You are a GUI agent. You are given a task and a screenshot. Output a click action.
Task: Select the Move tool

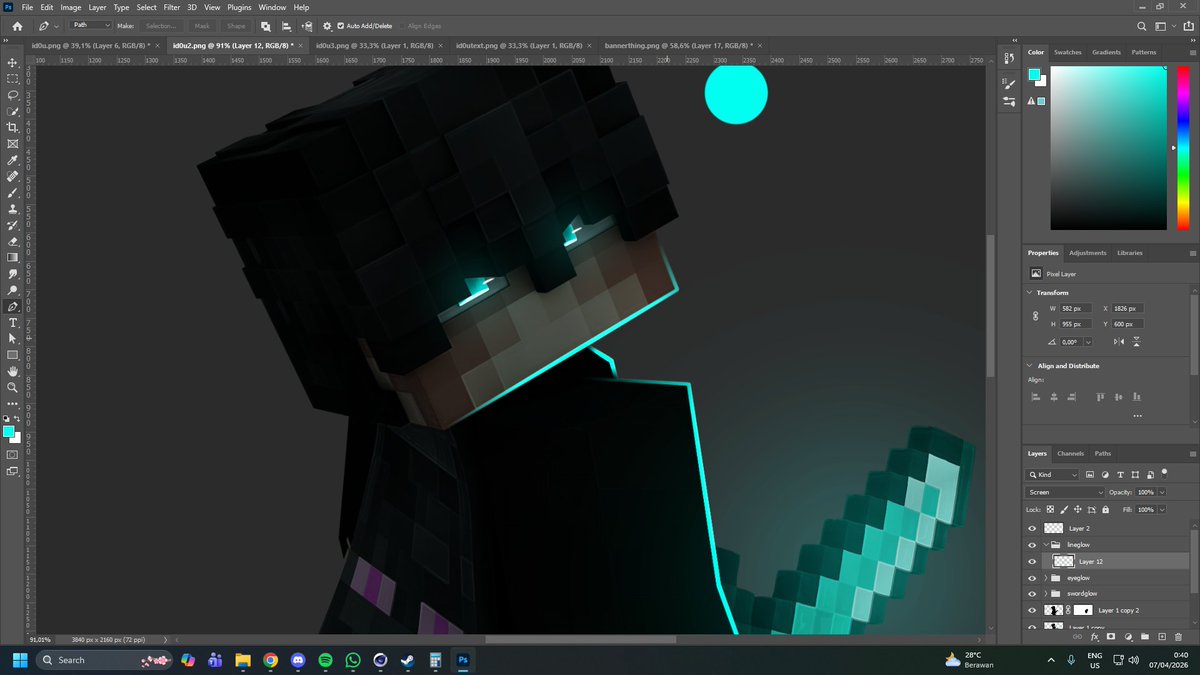(x=13, y=62)
